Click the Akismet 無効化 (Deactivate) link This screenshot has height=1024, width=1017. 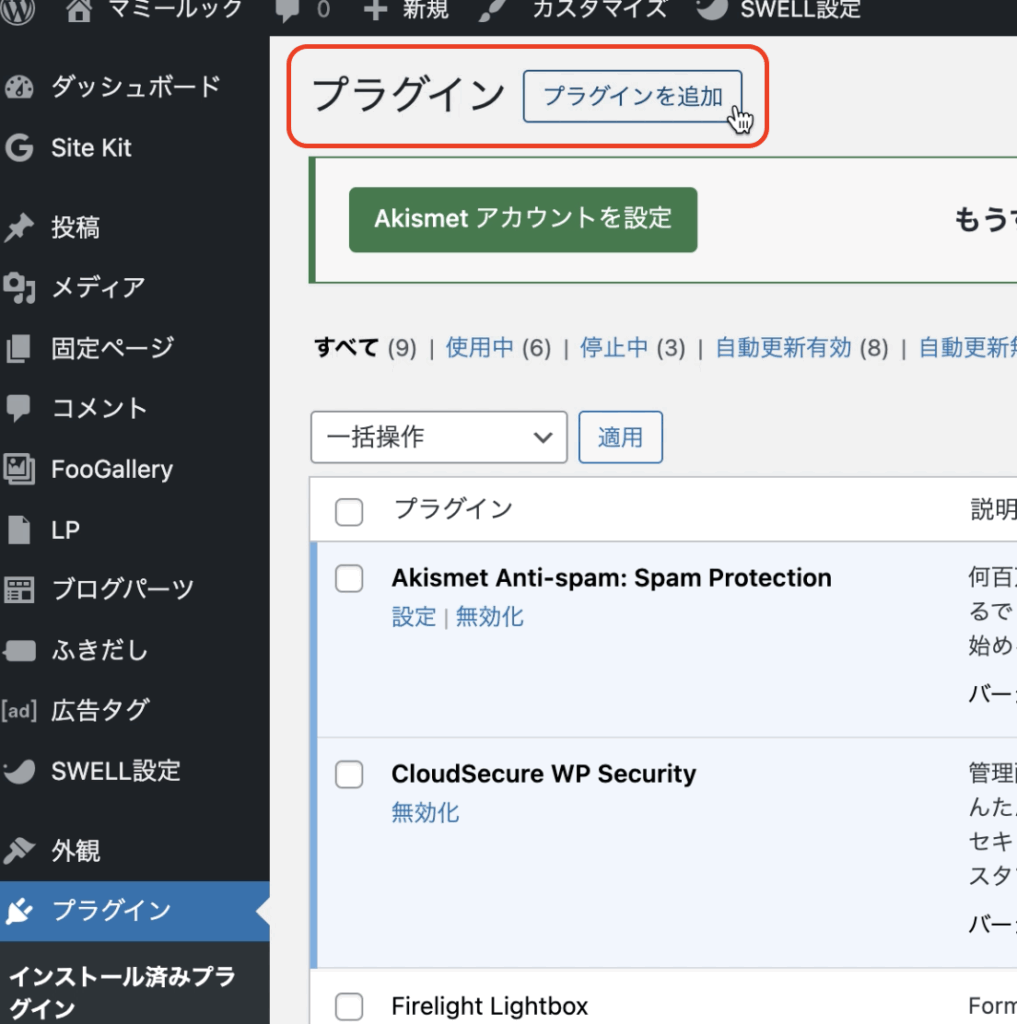point(489,617)
